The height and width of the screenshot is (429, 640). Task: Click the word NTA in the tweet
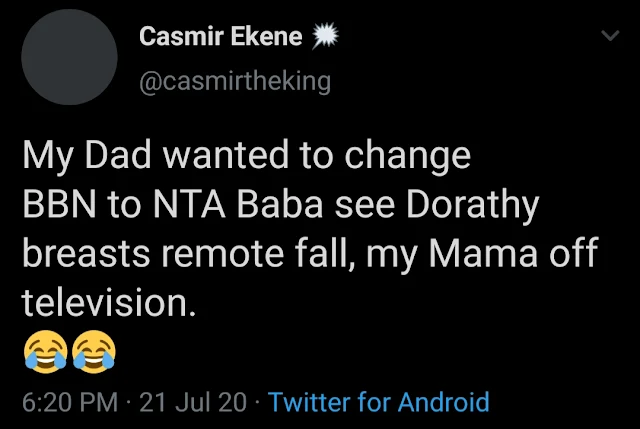coord(189,204)
